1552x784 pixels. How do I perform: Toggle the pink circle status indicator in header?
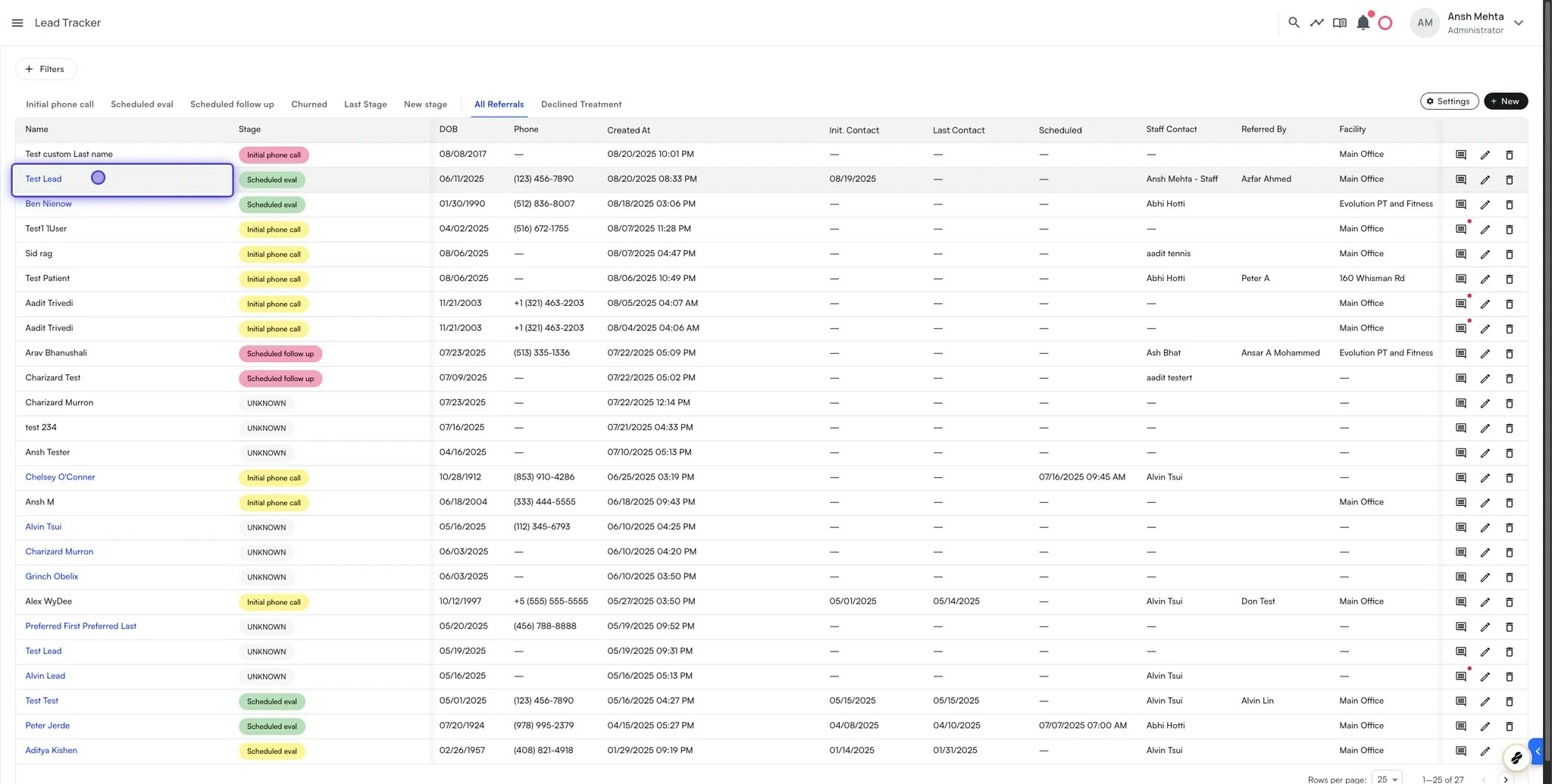pos(1385,23)
